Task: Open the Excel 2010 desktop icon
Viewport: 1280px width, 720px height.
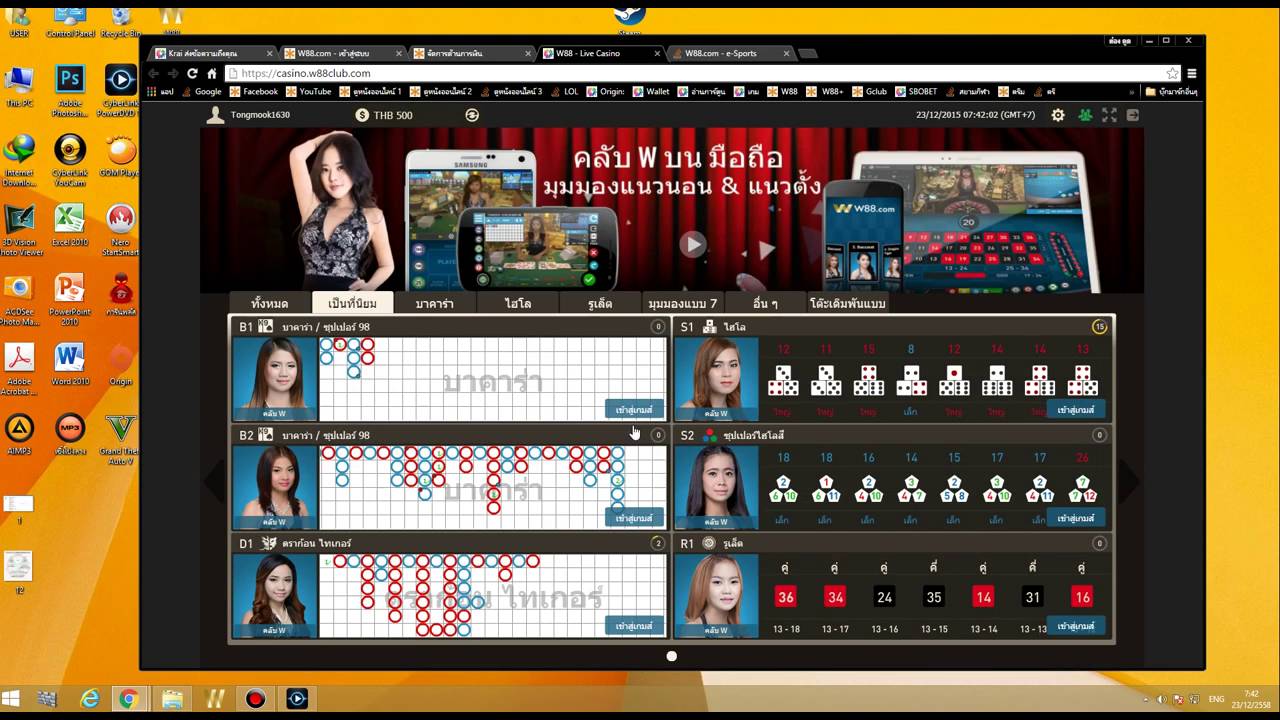Action: 69,225
